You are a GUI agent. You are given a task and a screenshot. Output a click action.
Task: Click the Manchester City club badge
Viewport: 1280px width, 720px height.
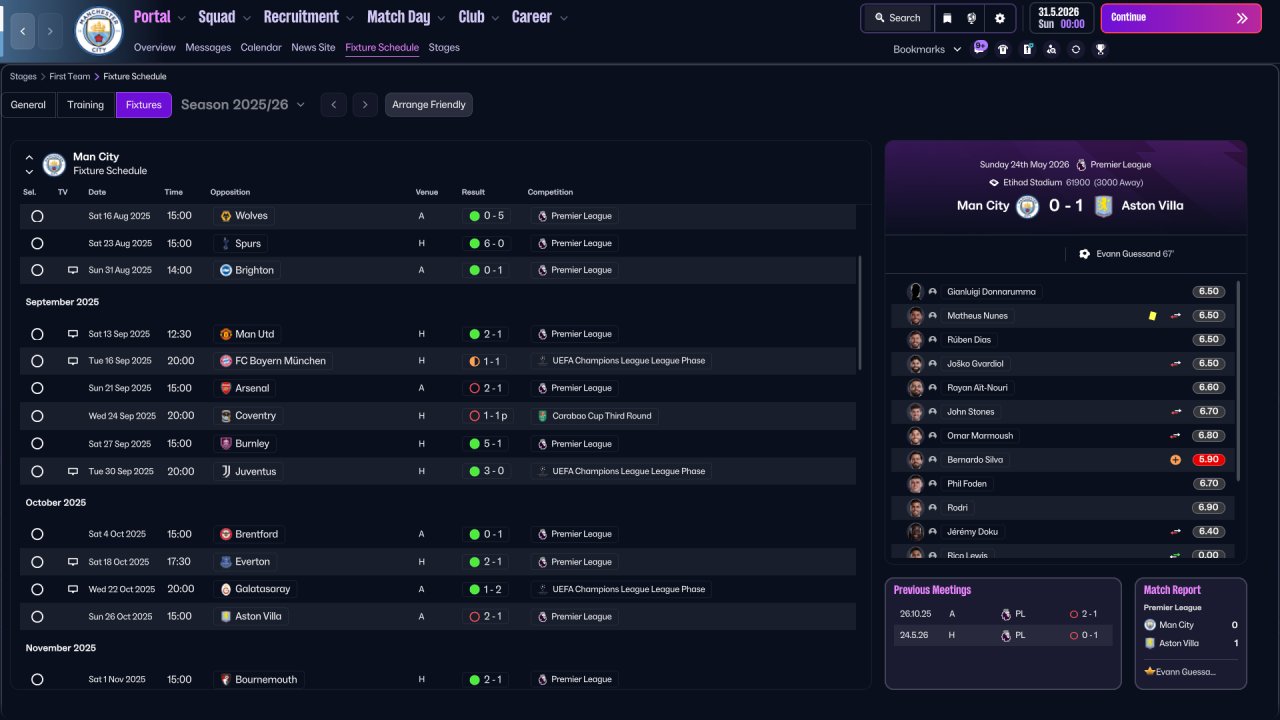click(x=99, y=31)
